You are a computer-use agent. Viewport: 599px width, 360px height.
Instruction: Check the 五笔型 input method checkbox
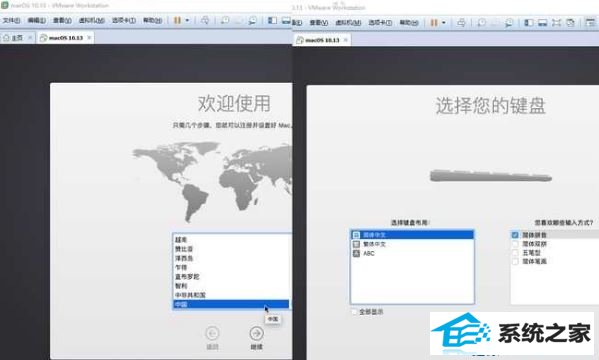pos(515,253)
